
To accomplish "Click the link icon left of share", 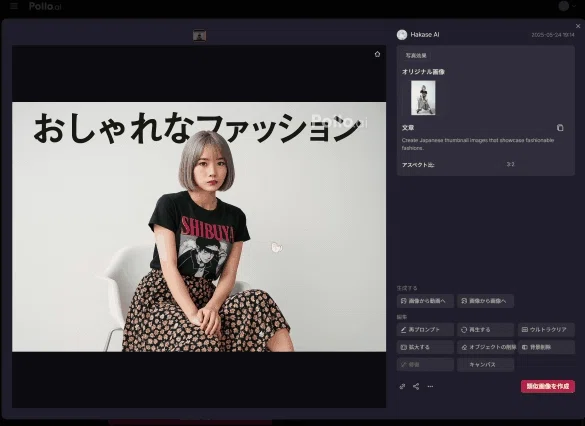I will [402, 386].
